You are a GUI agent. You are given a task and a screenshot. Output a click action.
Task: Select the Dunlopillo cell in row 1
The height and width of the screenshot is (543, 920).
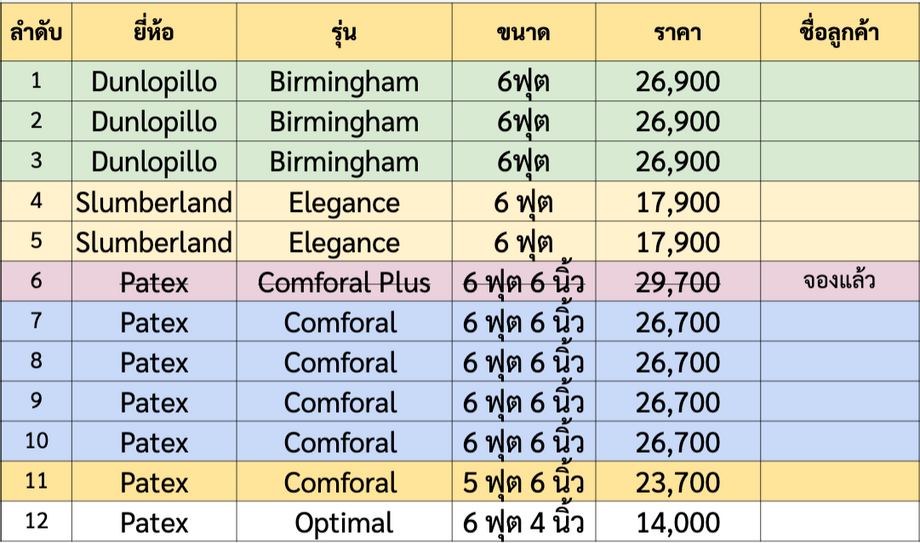[154, 81]
